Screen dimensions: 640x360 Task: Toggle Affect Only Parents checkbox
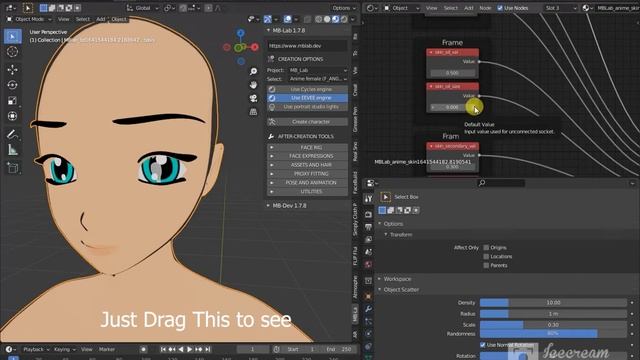486,265
